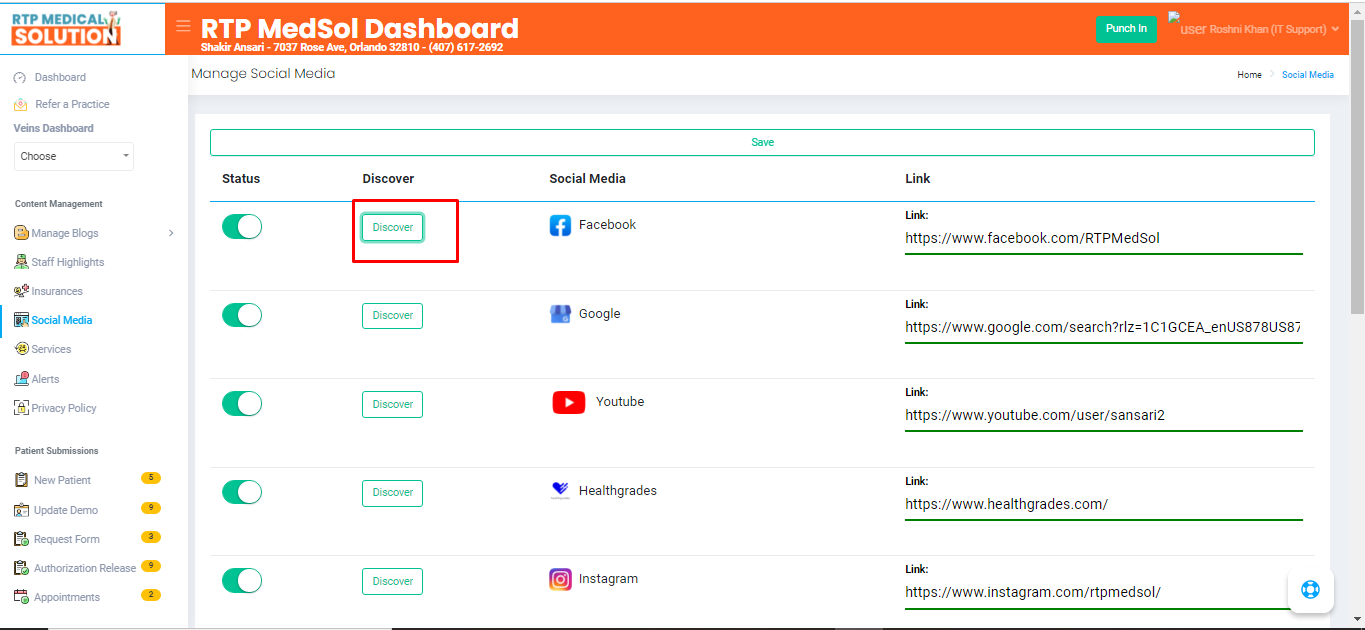The width and height of the screenshot is (1365, 630).
Task: Click the Google business icon
Action: click(560, 314)
